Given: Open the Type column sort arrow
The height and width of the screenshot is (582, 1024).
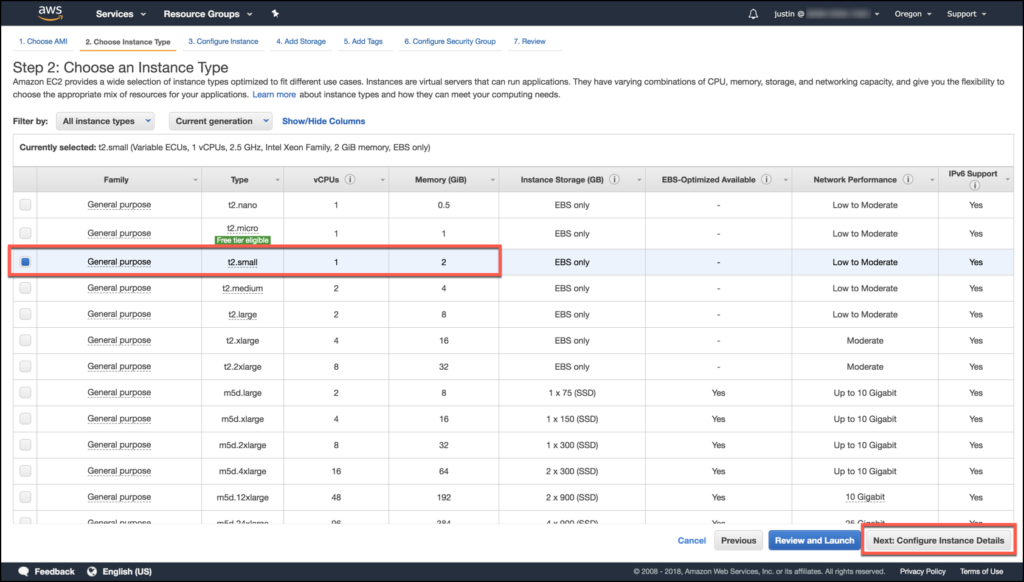Looking at the screenshot, I should 278,180.
